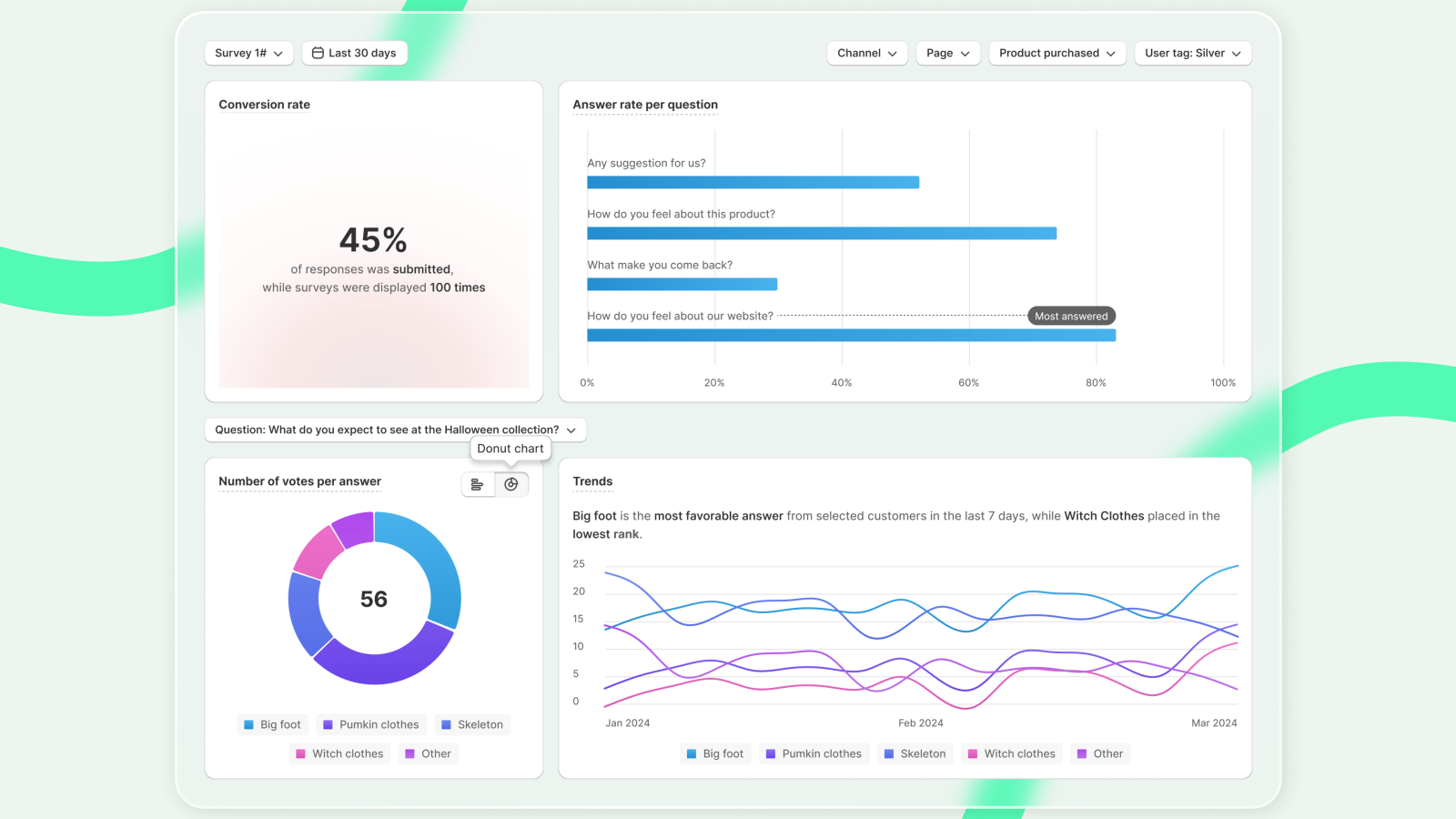Image resolution: width=1456 pixels, height=819 pixels.
Task: Click the 'What make you come back?' bar
Action: [682, 285]
